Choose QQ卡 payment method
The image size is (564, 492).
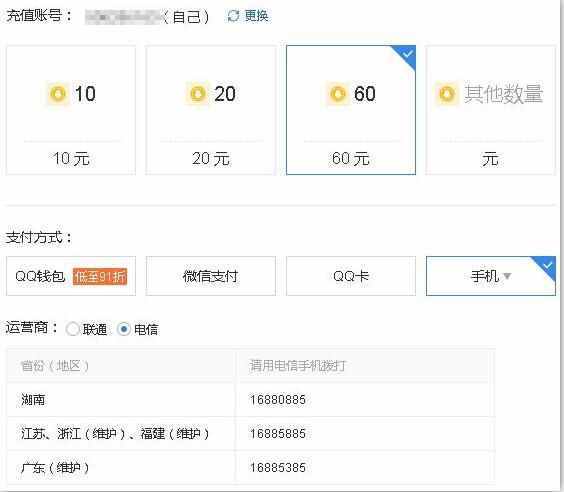(x=351, y=276)
